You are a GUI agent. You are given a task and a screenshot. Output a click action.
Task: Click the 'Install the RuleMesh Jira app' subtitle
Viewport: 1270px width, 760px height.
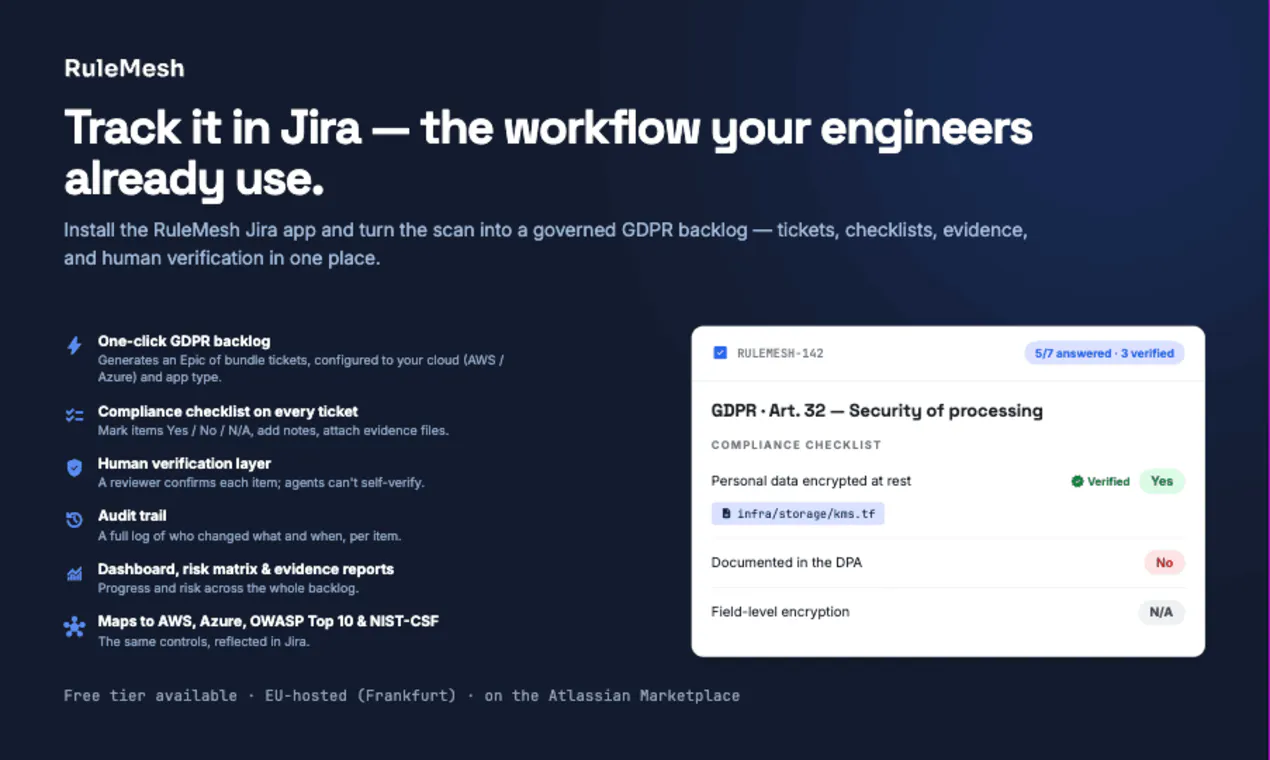point(546,244)
